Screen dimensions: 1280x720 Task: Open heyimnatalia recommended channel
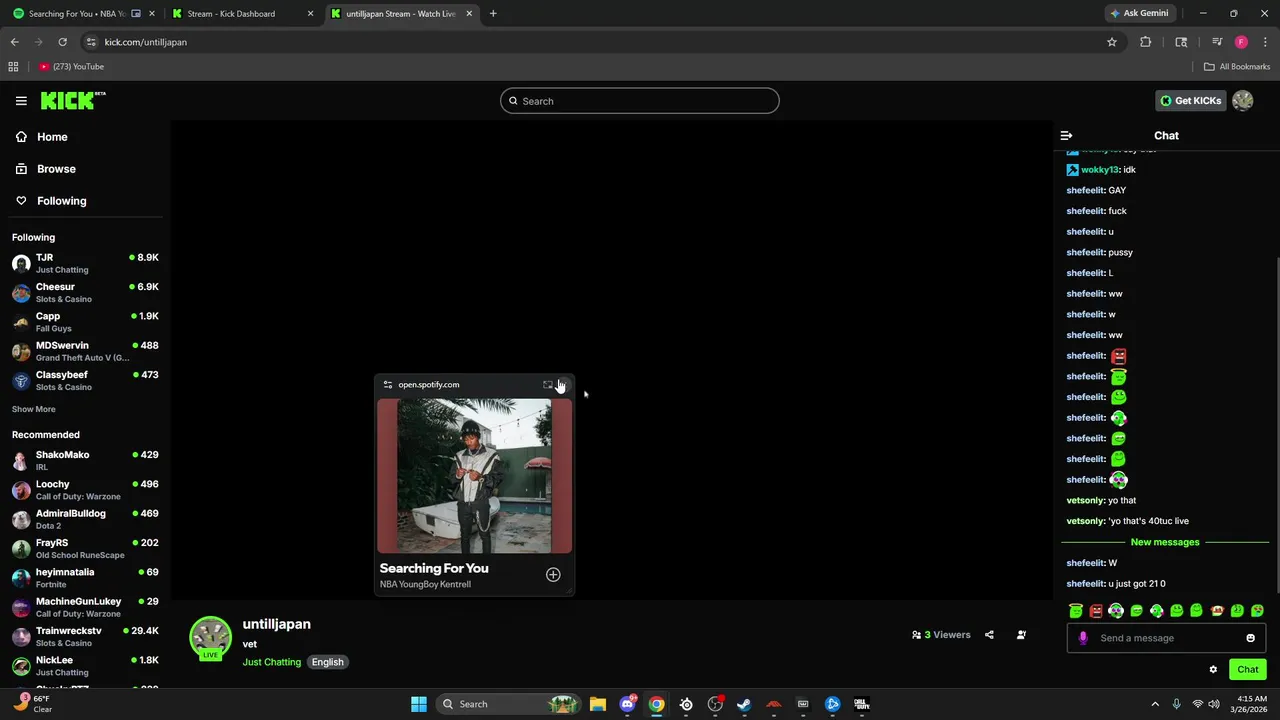point(85,577)
